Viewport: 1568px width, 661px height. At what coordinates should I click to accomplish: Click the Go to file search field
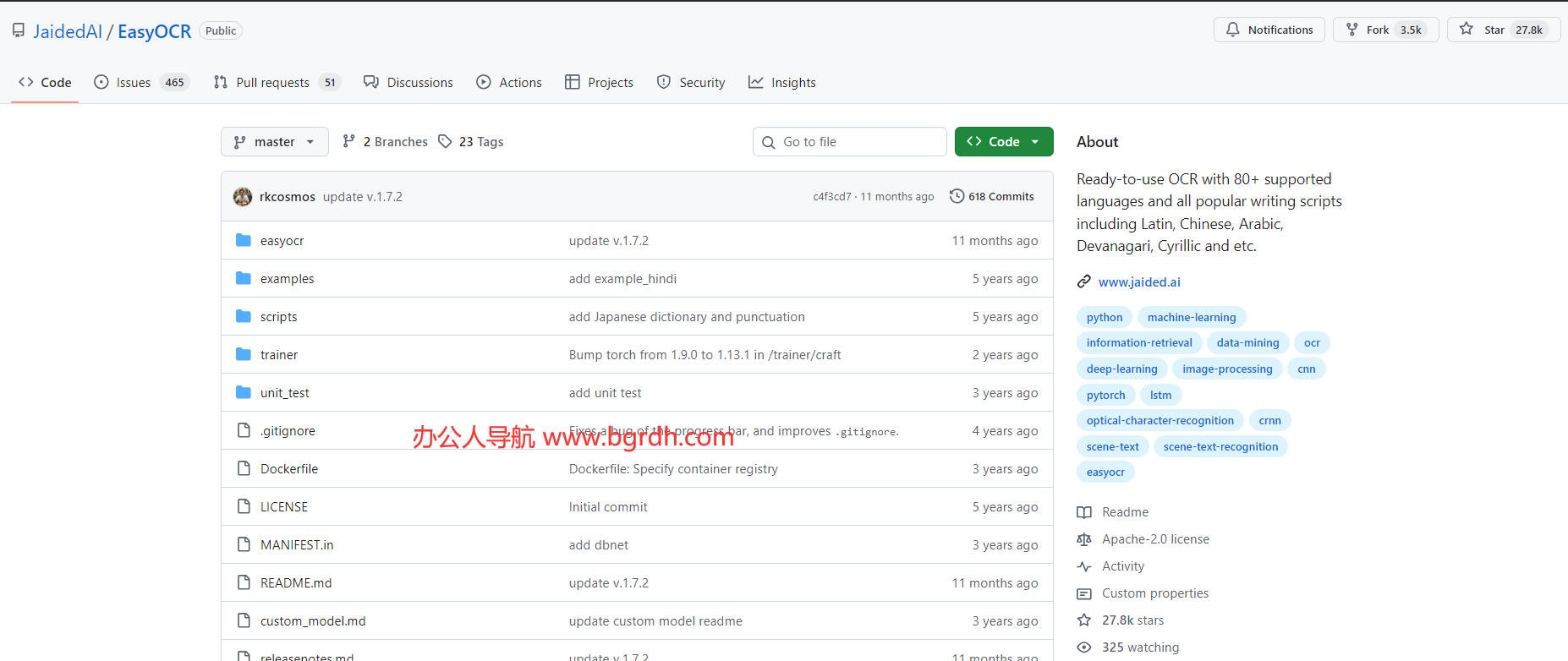click(x=849, y=142)
